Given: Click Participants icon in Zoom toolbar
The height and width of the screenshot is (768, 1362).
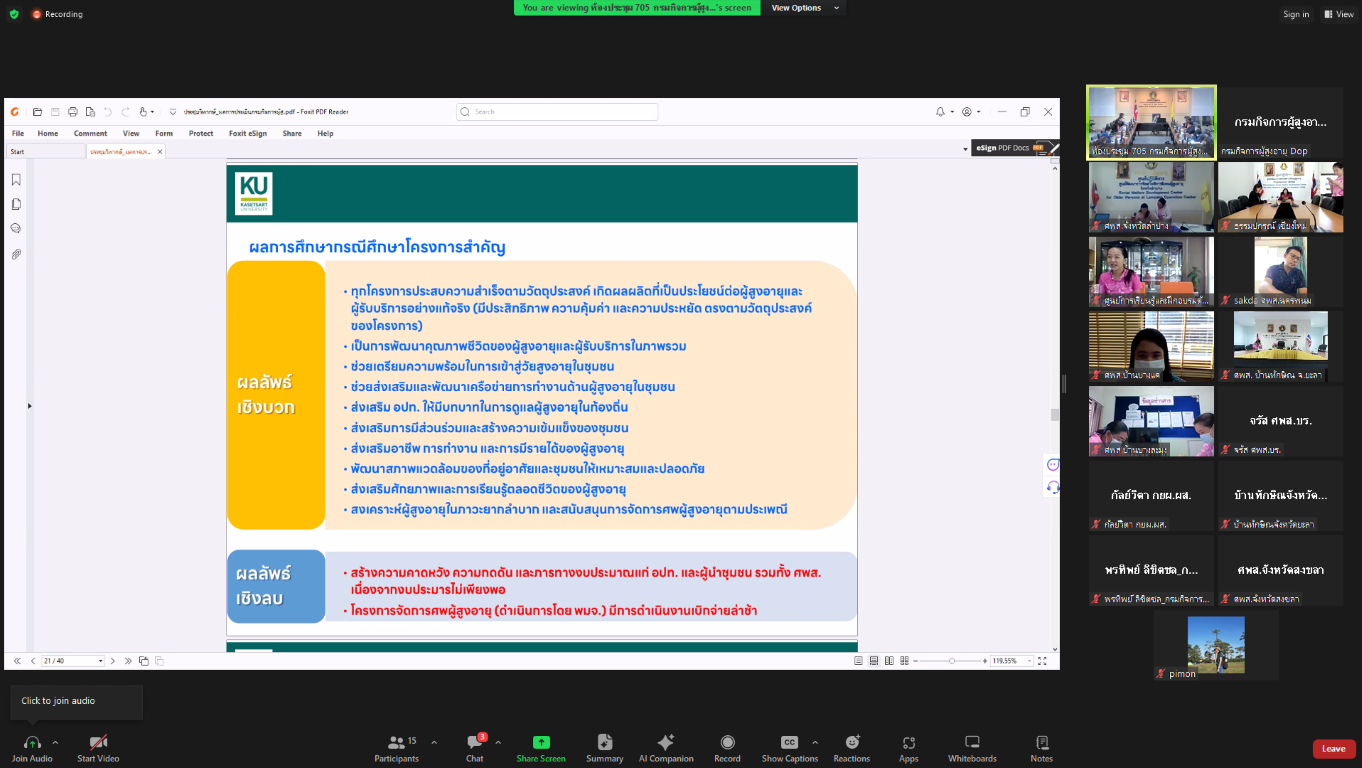Looking at the screenshot, I should (x=397, y=748).
